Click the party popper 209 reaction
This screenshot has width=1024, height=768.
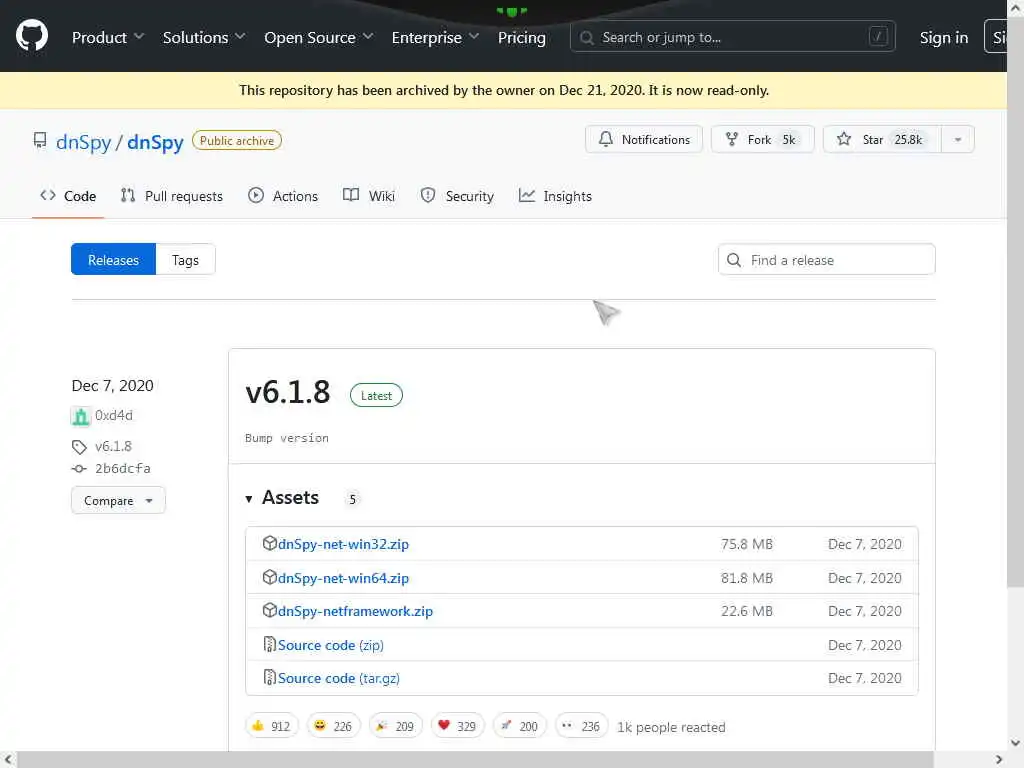396,726
